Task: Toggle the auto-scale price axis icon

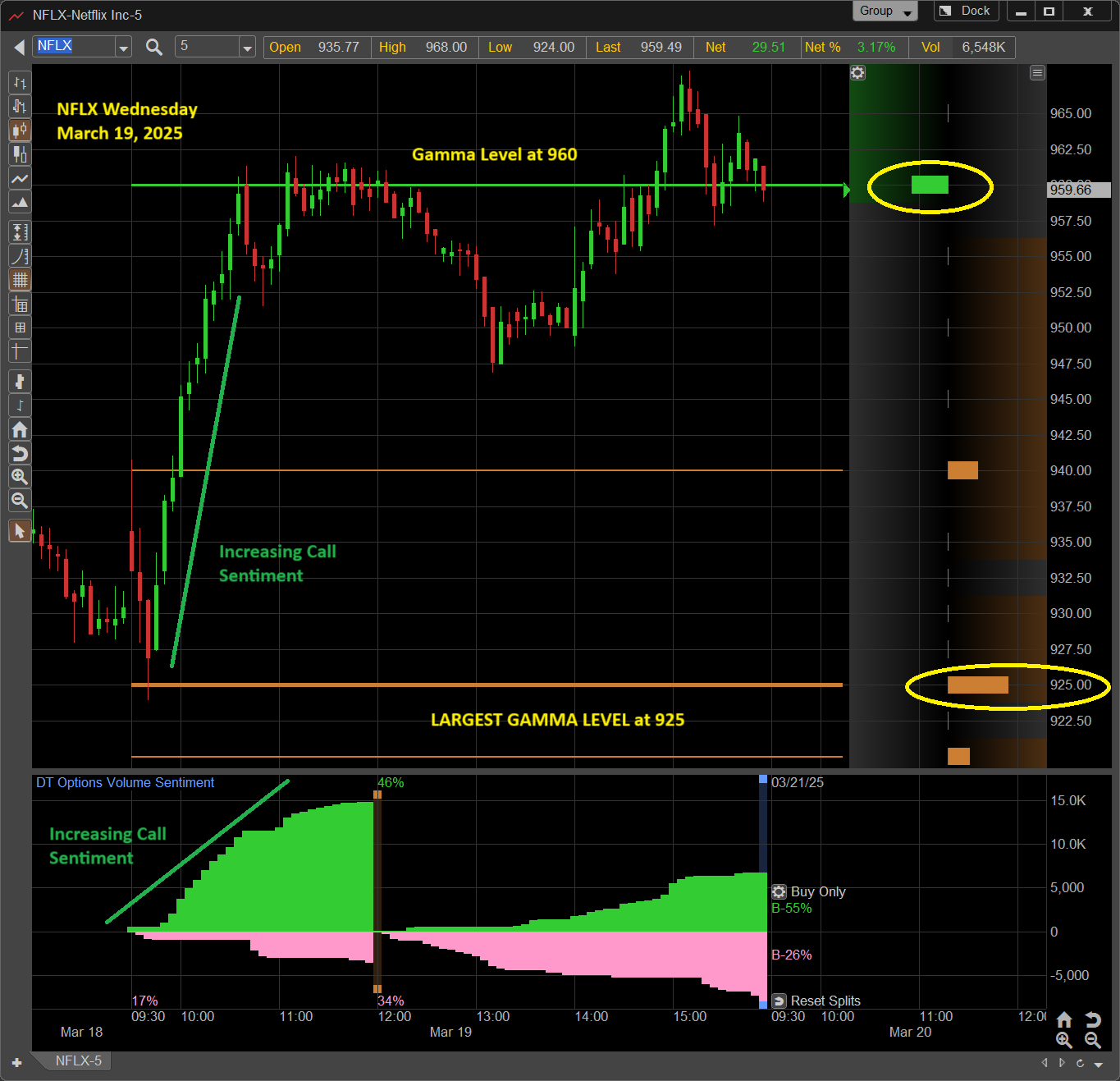Action: pyautogui.click(x=20, y=232)
